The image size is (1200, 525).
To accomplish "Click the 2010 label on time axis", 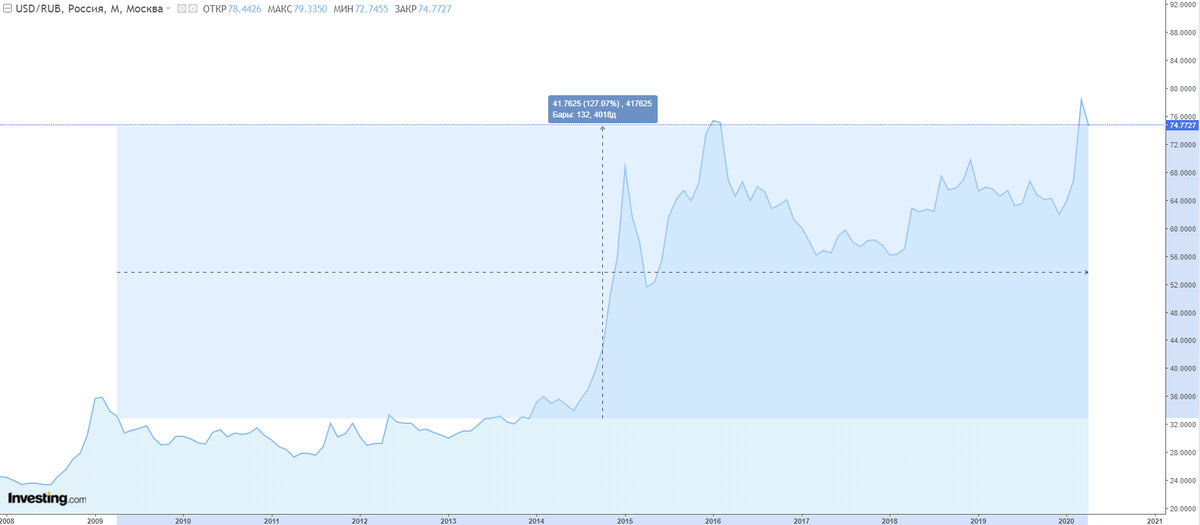I will click(183, 520).
